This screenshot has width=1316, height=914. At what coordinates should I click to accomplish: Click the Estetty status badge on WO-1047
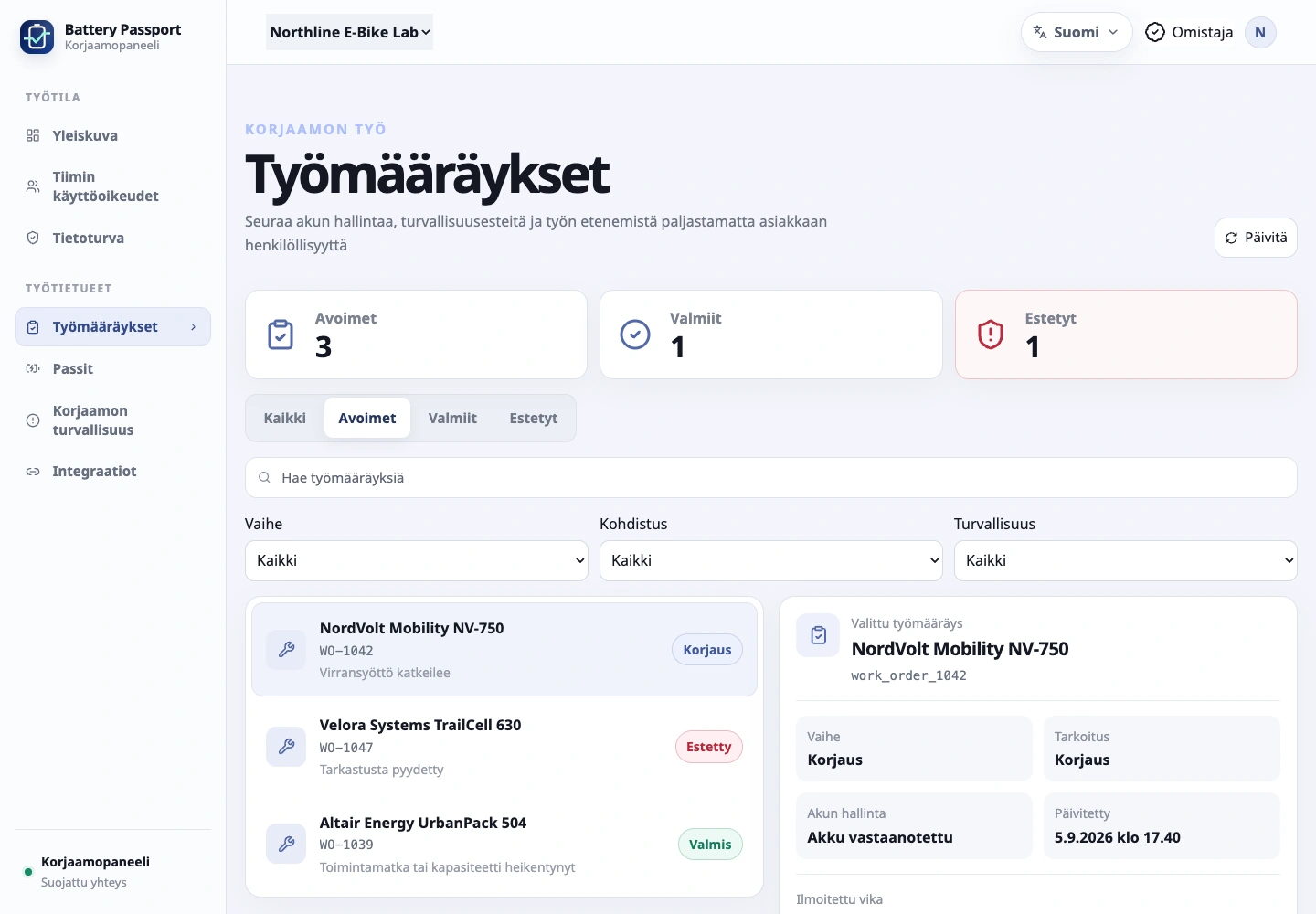click(x=709, y=747)
